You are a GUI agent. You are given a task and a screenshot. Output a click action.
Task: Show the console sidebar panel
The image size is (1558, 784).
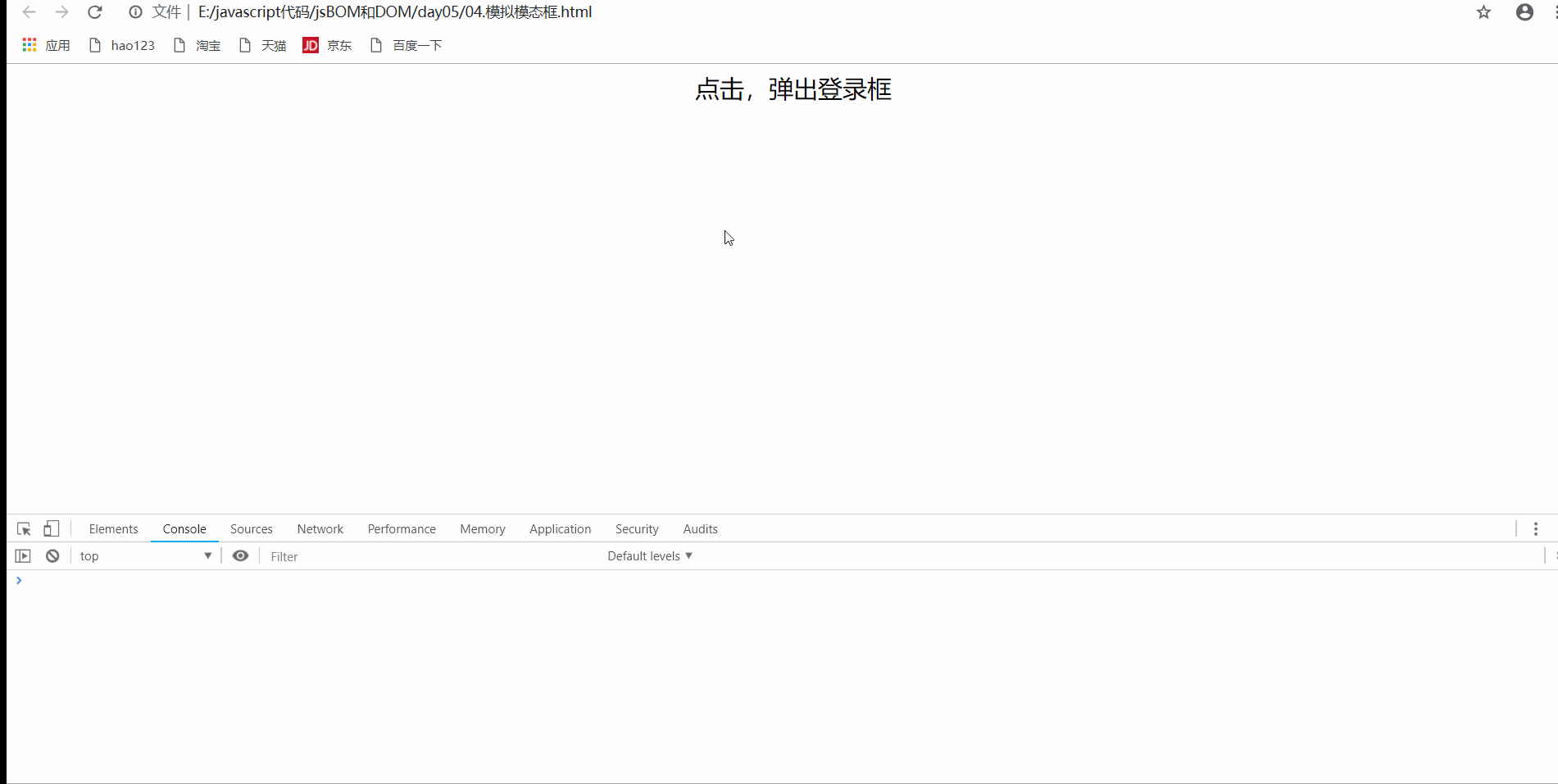click(x=22, y=555)
